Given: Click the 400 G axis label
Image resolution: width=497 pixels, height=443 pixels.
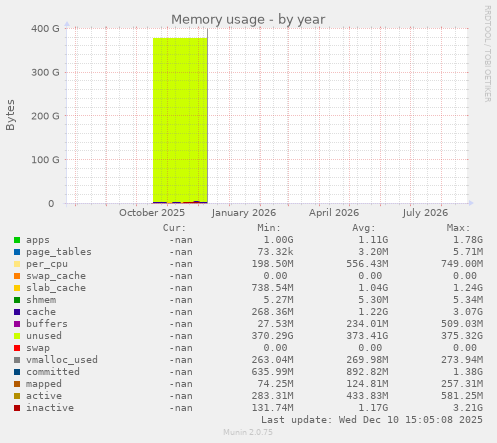Looking at the screenshot, I should tap(45, 29).
